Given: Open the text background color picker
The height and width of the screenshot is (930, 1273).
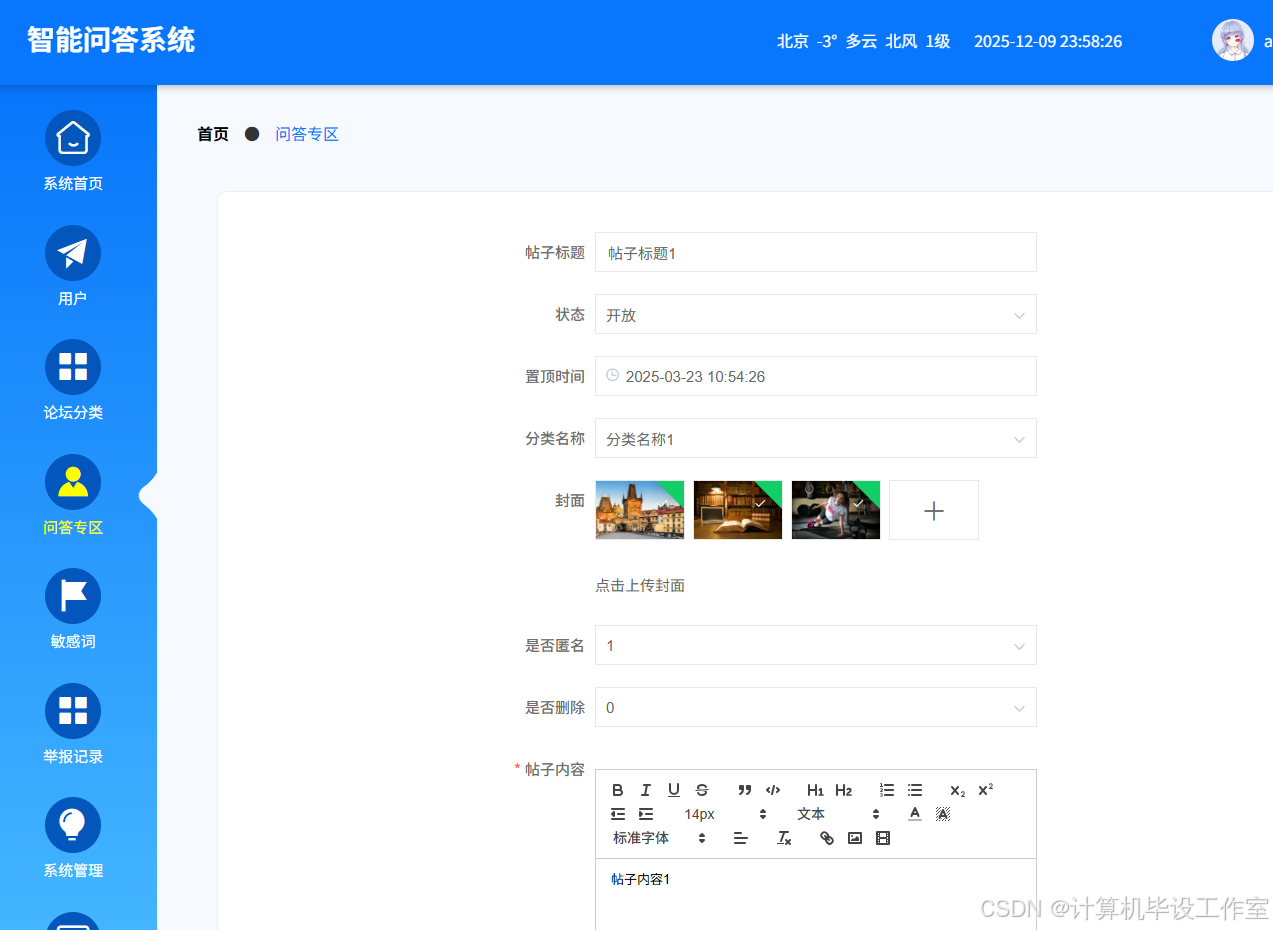Looking at the screenshot, I should tap(942, 814).
